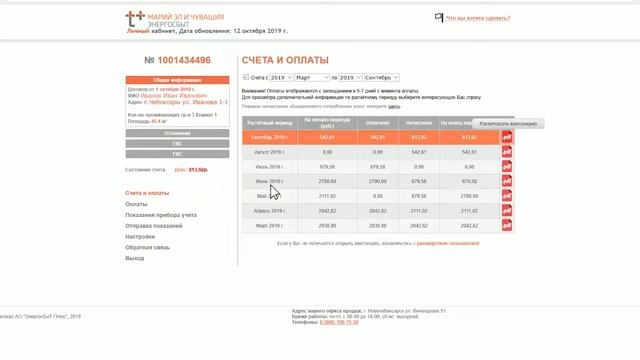640x360 pixels.
Task: Open 'Отправка показаний' page
Action: point(154,226)
